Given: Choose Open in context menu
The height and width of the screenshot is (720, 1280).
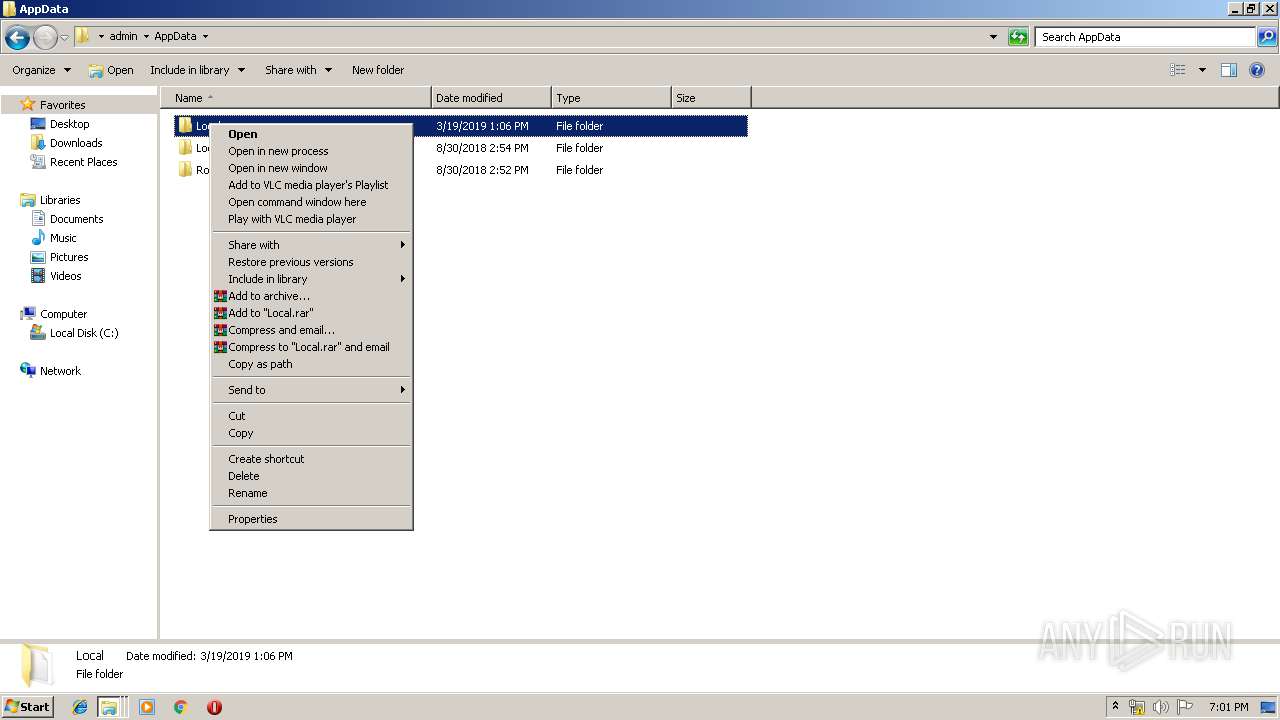Looking at the screenshot, I should pos(311,134).
